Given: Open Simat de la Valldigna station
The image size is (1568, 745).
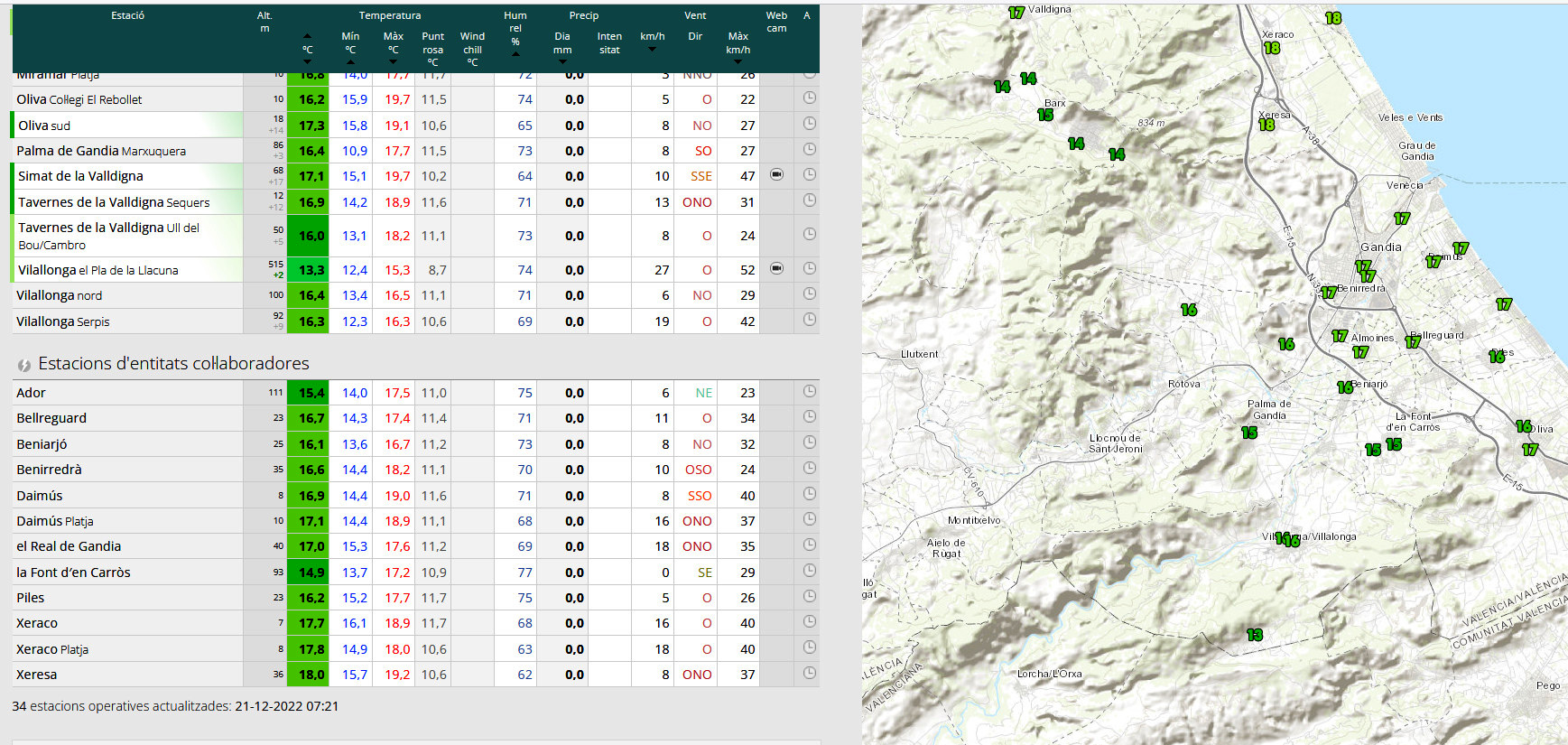Looking at the screenshot, I should [80, 176].
